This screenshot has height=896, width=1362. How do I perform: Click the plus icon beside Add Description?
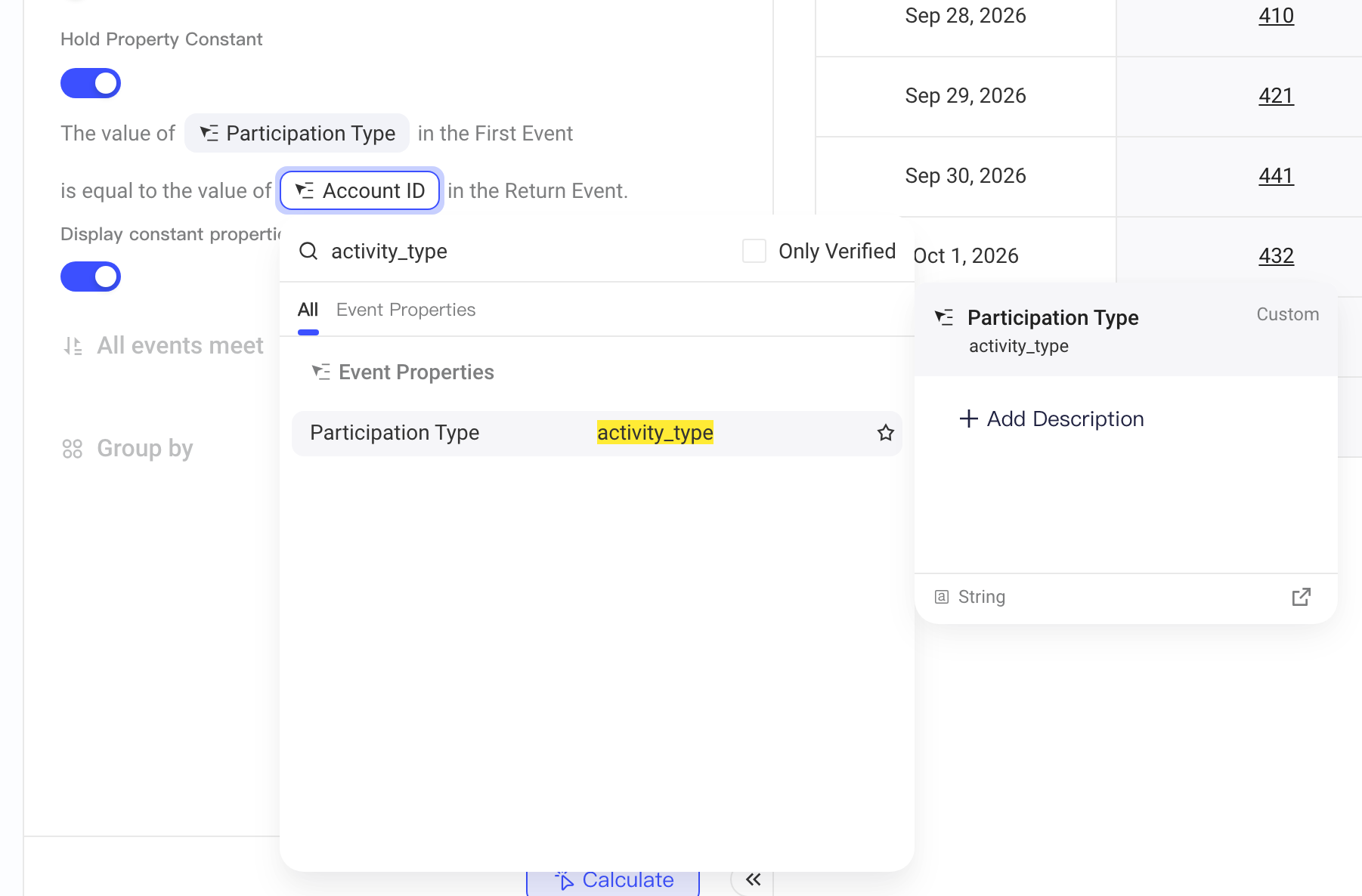[x=969, y=419]
